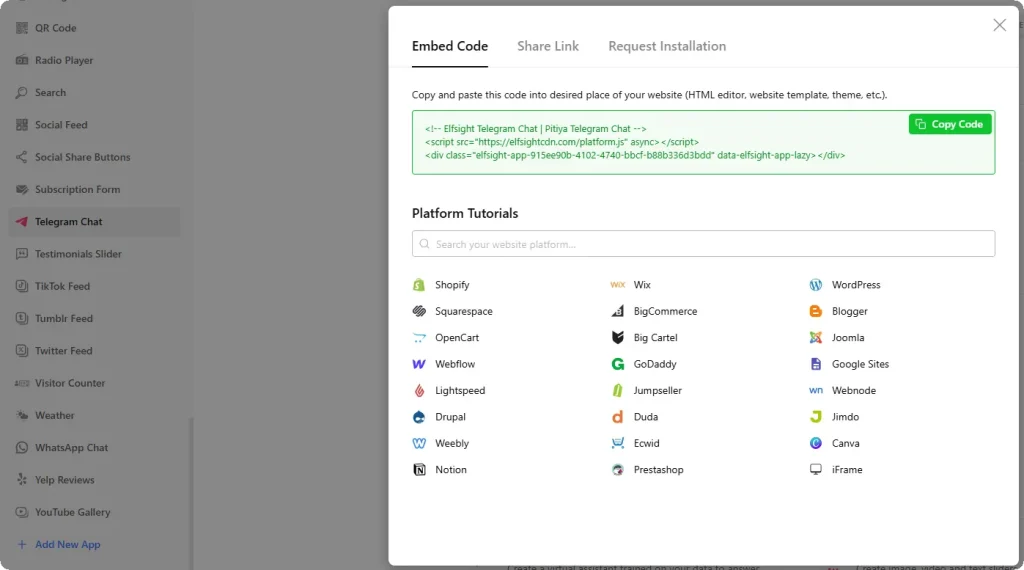Click the Squarespace logo icon
1024x570 pixels.
point(419,311)
